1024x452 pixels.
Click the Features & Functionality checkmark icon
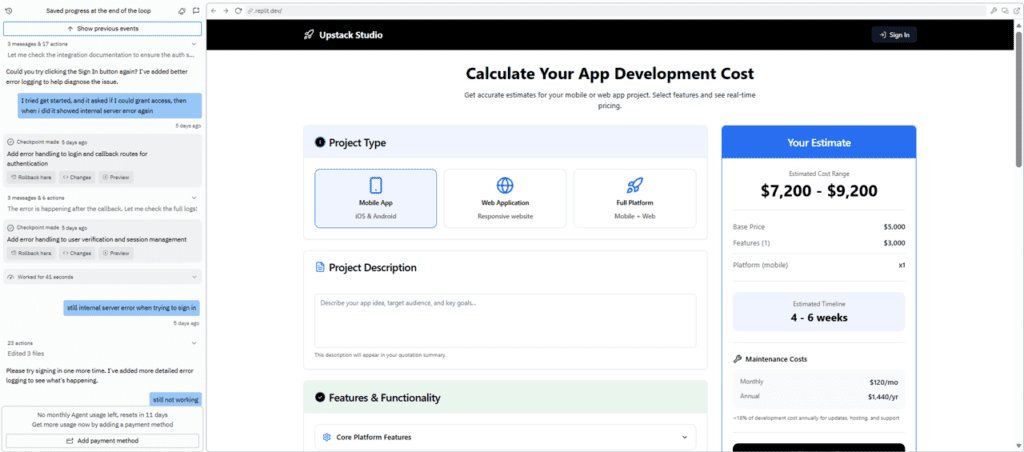(320, 397)
